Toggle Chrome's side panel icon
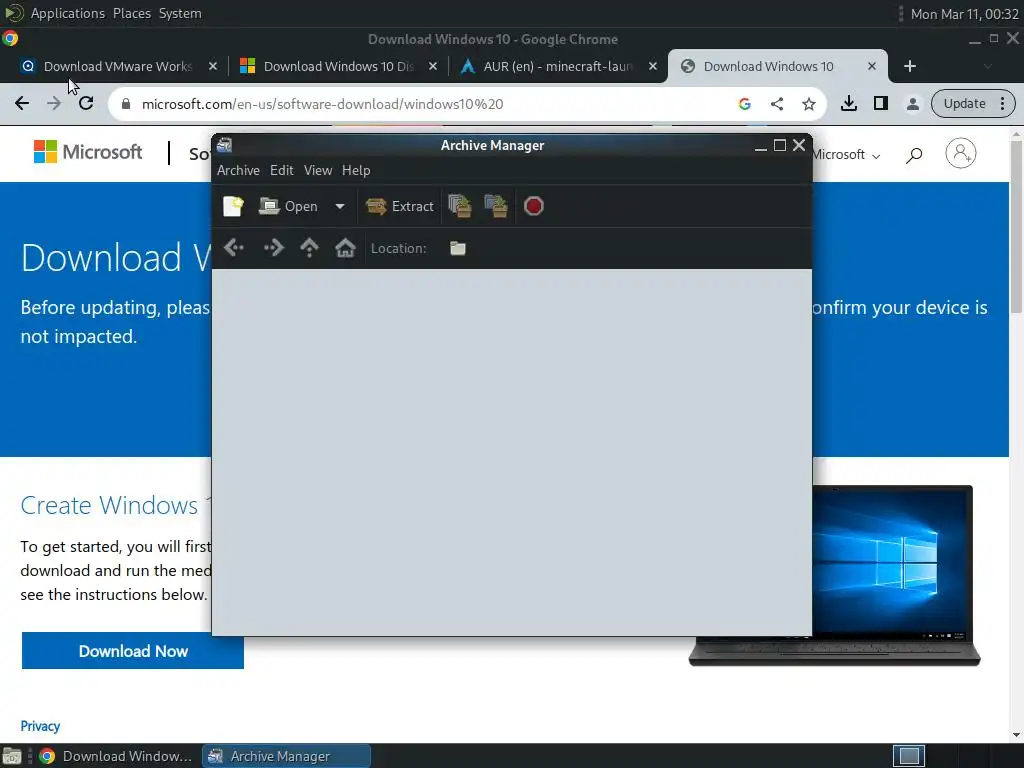This screenshot has width=1024, height=768. point(880,103)
